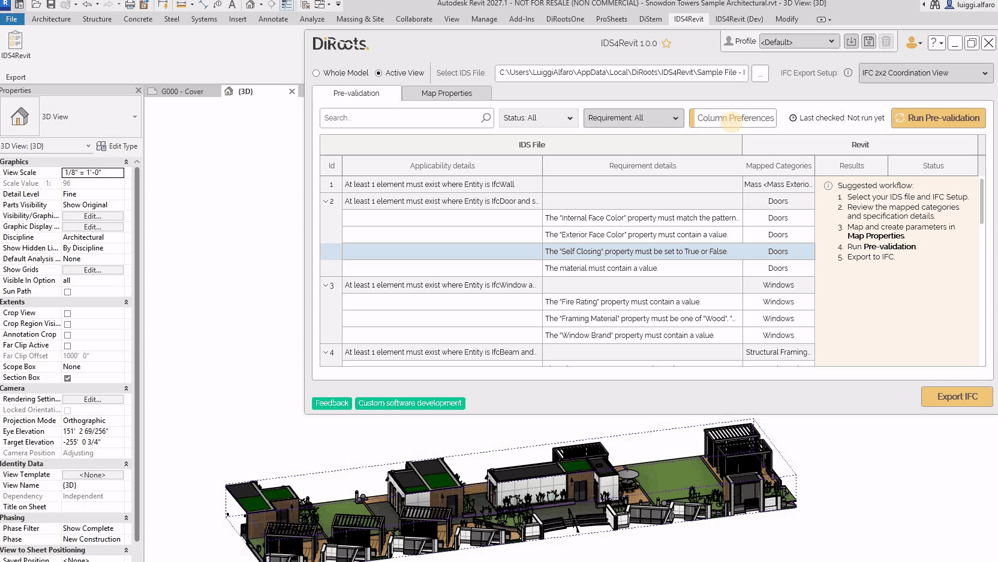The image size is (998, 562).
Task: Toggle the Far Clip Active checkbox
Action: pyautogui.click(x=67, y=346)
